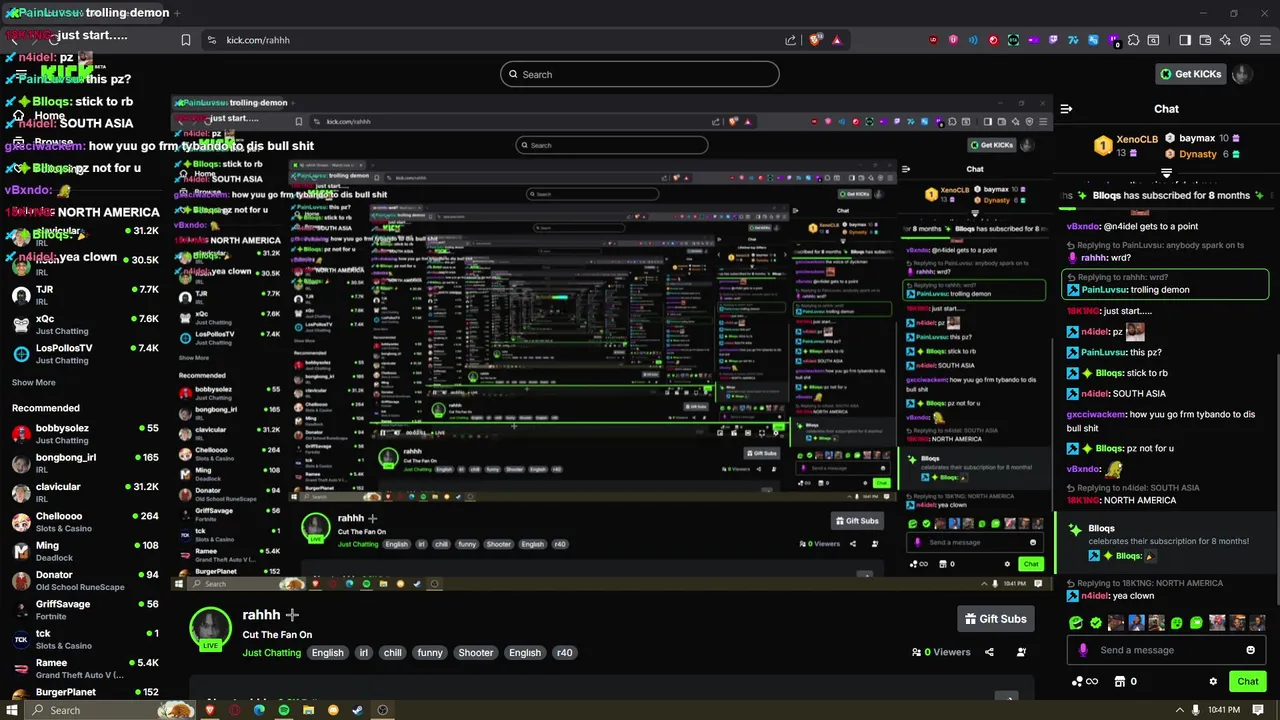Expand the pinned subscription banner arrow

1166,174
